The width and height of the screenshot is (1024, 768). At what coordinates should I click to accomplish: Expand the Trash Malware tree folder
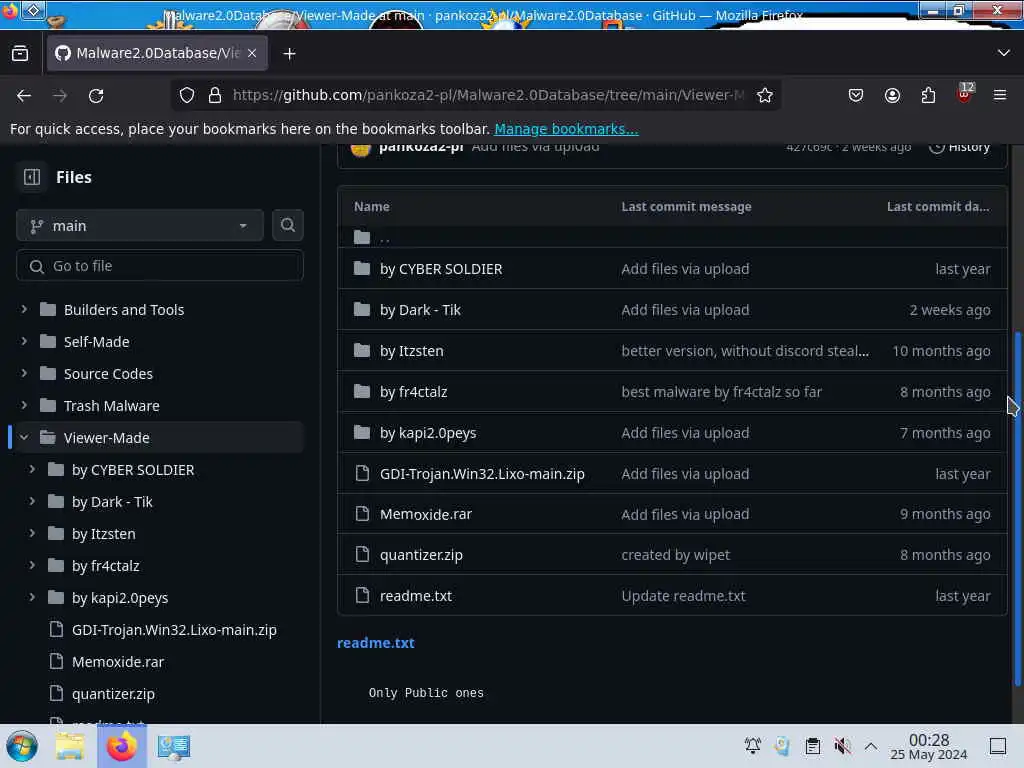click(24, 405)
